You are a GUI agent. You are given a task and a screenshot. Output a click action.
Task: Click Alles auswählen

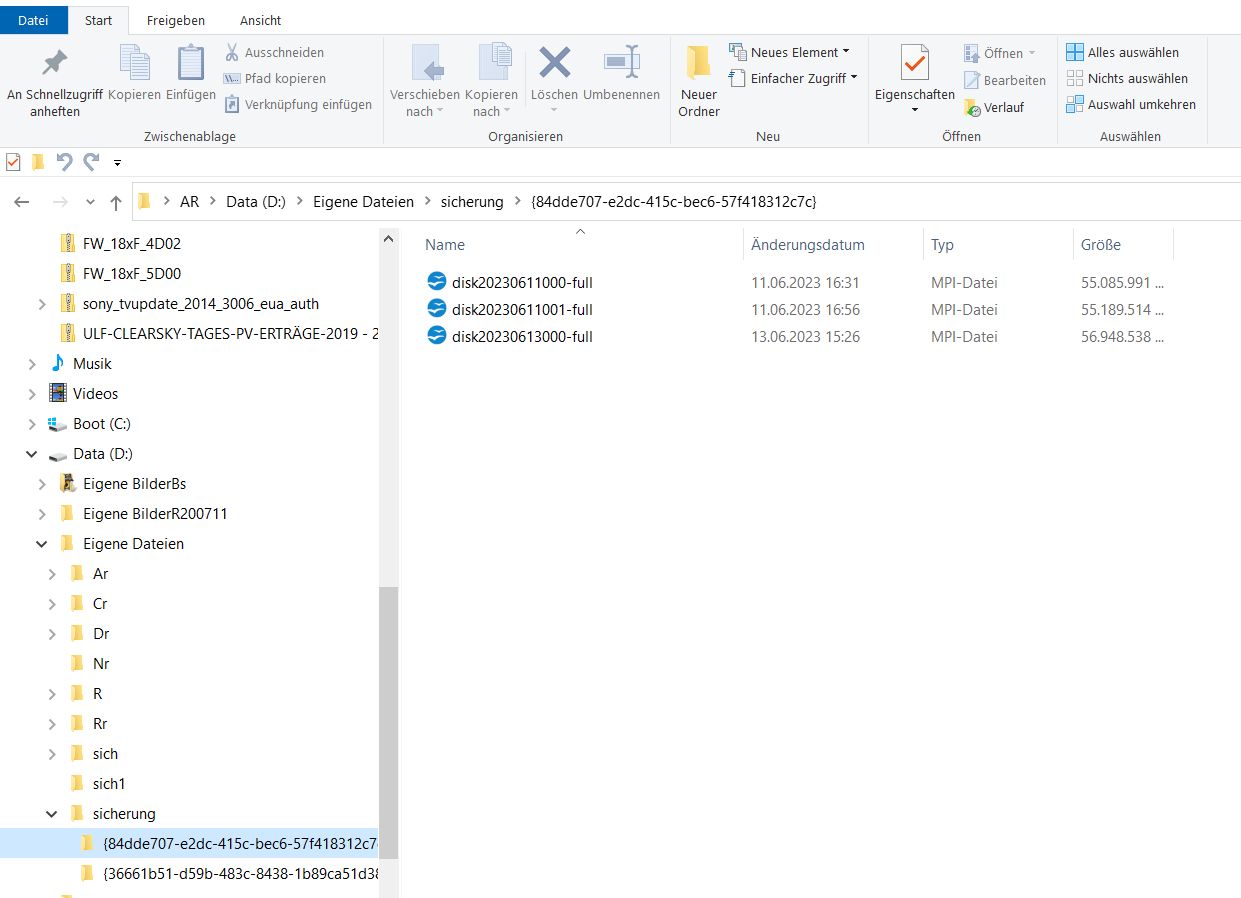pyautogui.click(x=1123, y=52)
